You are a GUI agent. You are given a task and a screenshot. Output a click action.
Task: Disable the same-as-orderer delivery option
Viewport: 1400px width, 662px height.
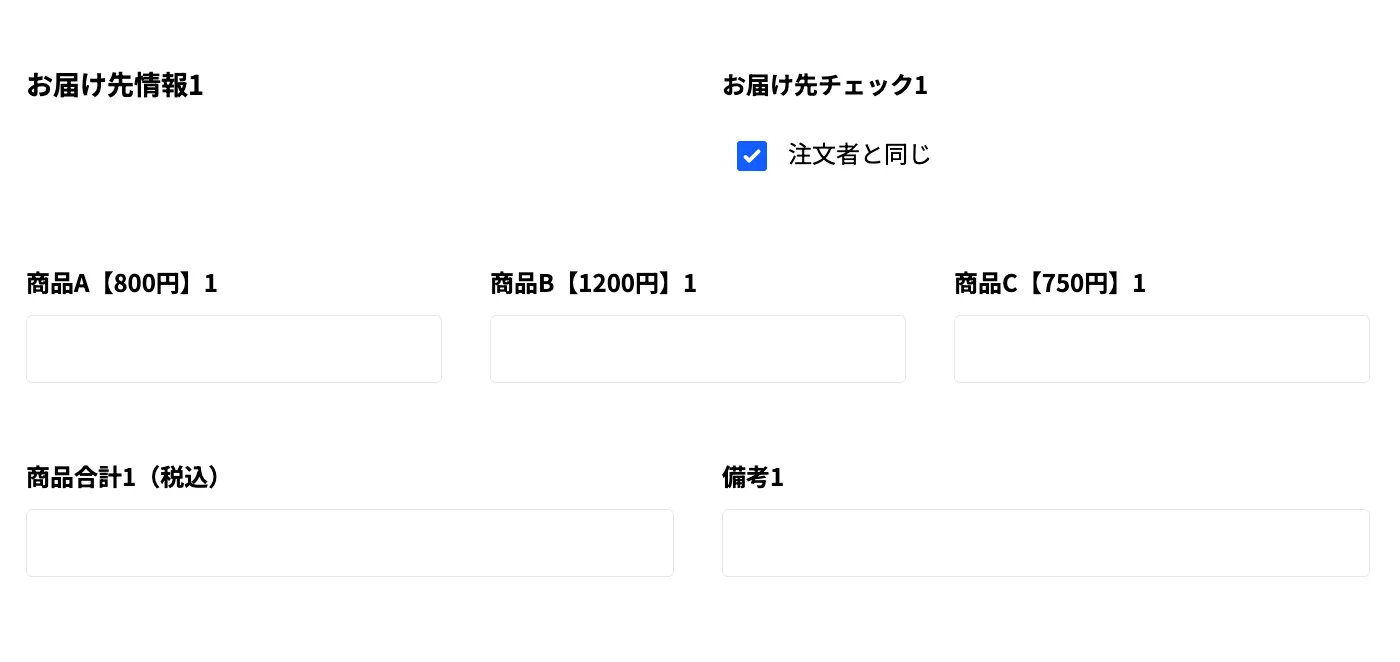pyautogui.click(x=752, y=156)
